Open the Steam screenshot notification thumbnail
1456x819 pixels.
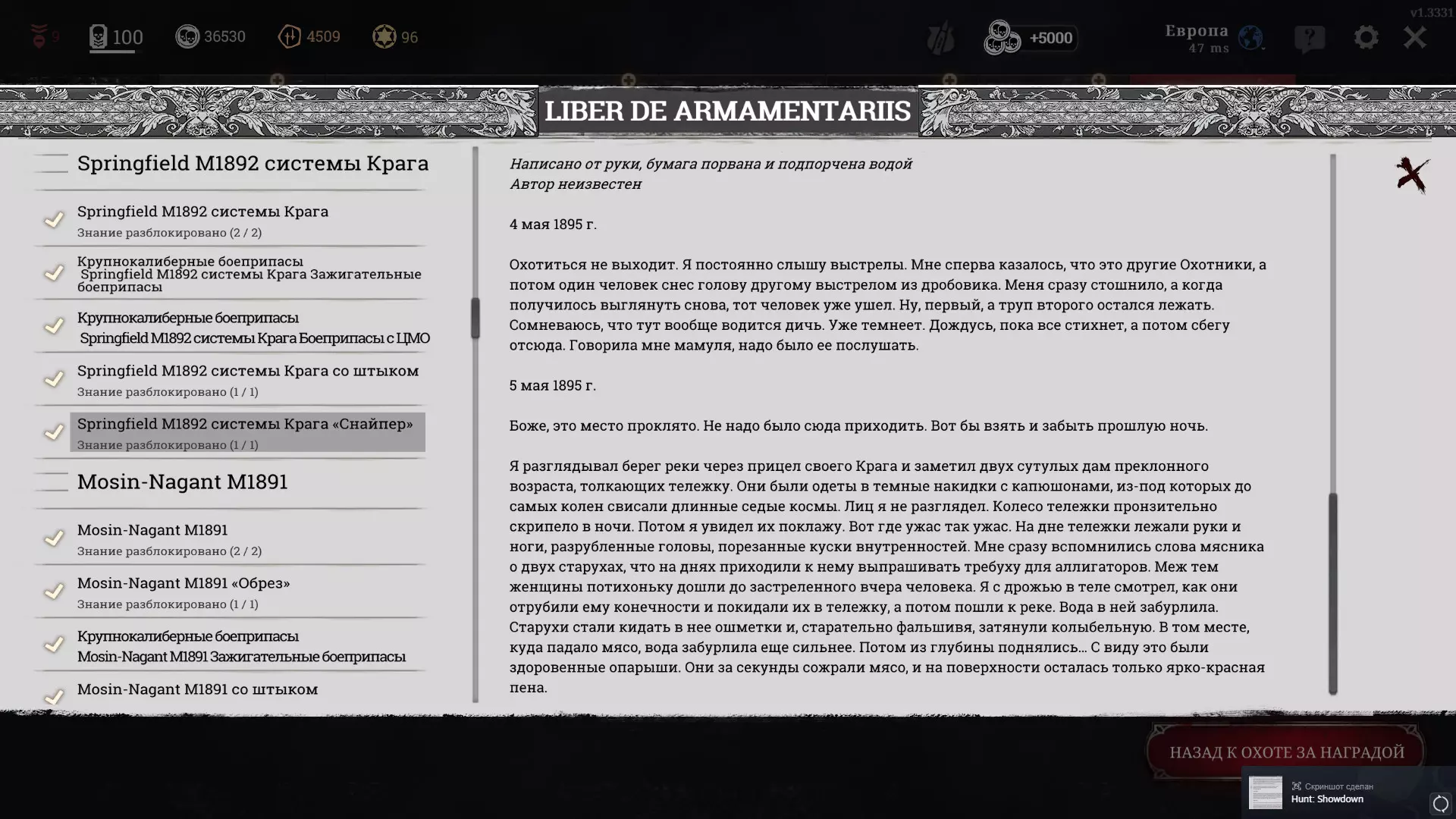(1266, 793)
